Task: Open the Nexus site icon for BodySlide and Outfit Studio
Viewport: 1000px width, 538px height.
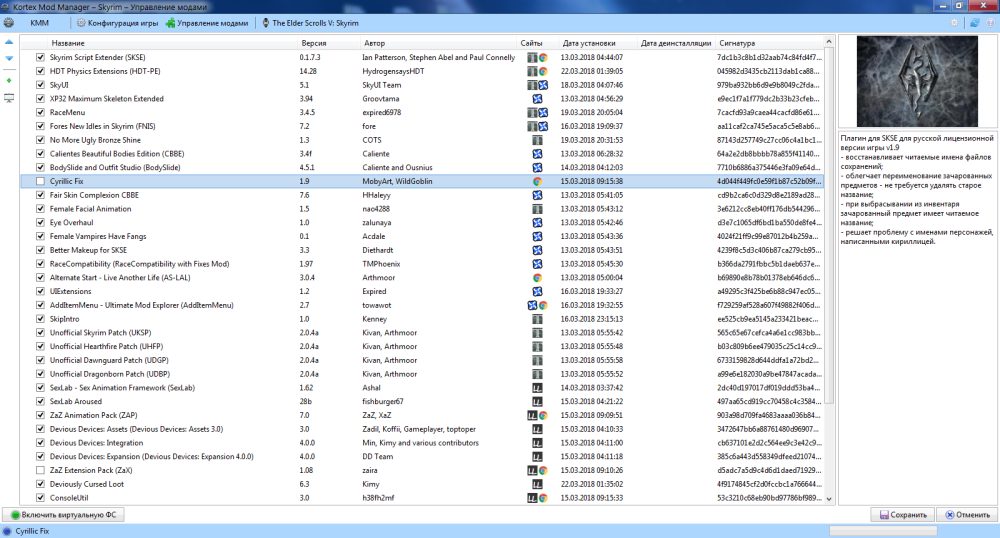Action: 537,168
